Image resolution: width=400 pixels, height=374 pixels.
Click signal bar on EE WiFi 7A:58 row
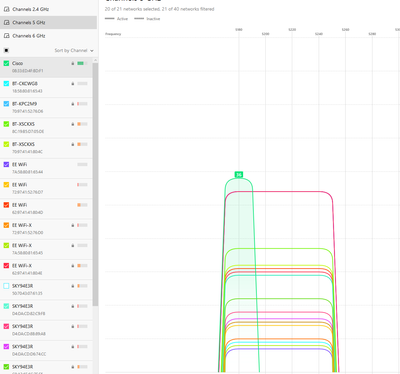[x=82, y=165]
